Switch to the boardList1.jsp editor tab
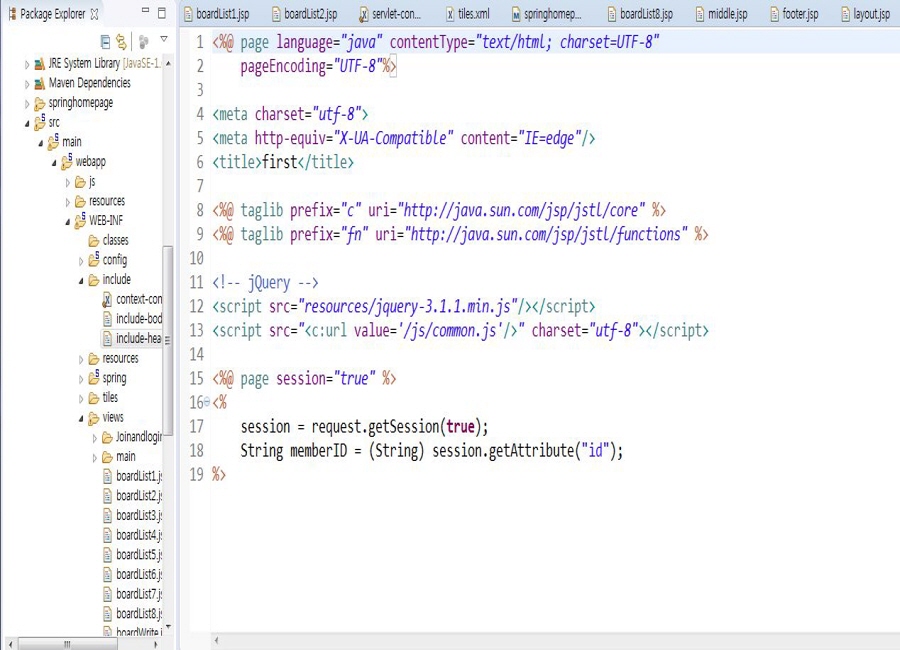The width and height of the screenshot is (900, 650). [x=216, y=14]
